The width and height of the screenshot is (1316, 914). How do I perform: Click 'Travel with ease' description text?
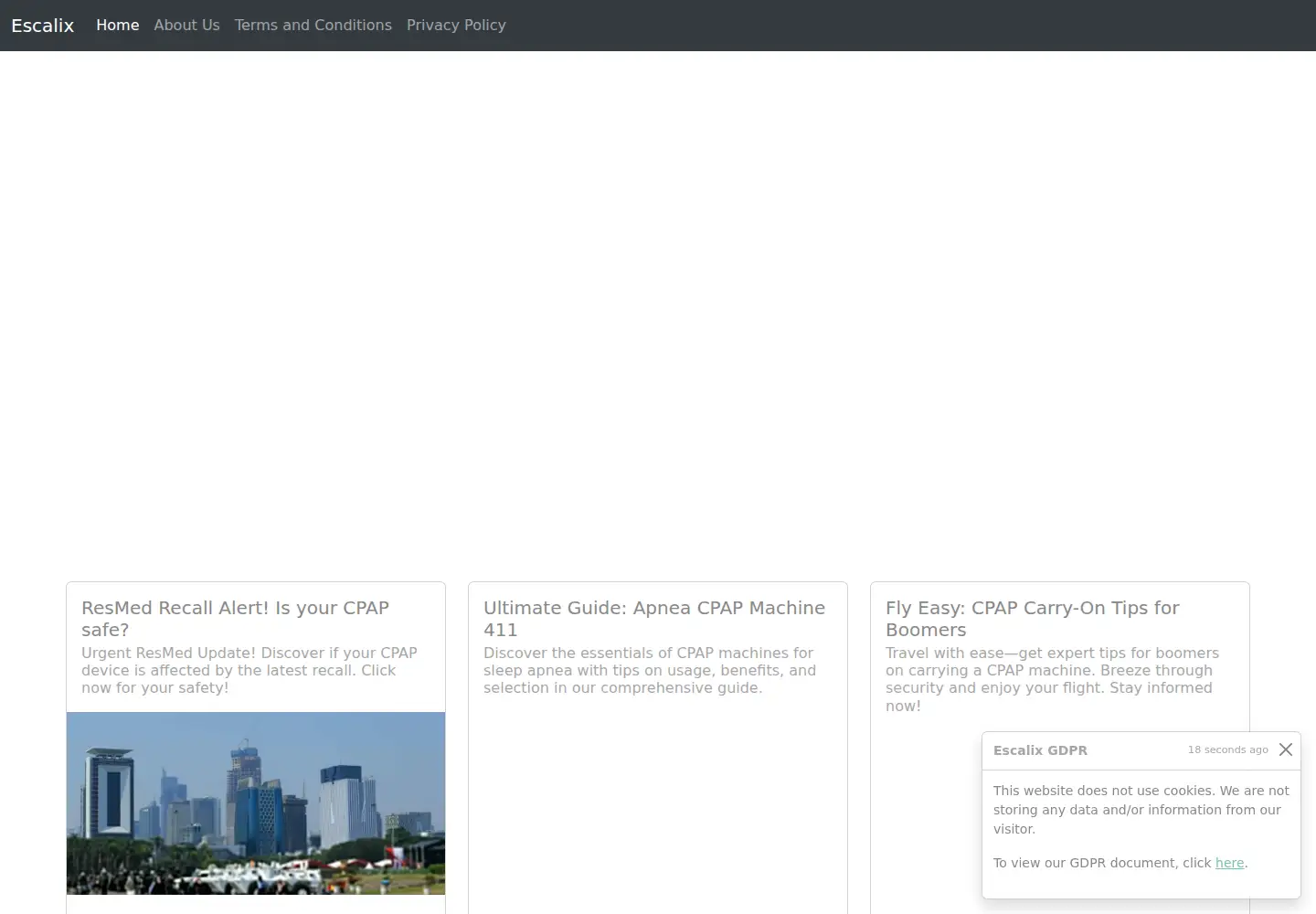click(x=1052, y=679)
